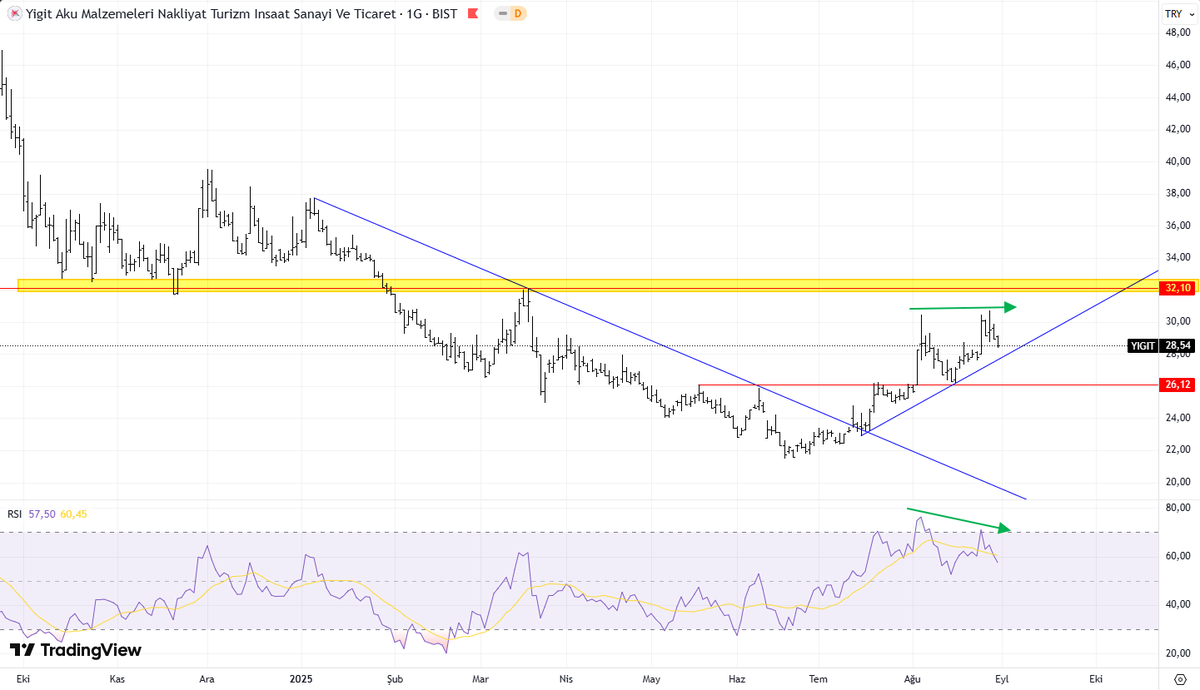Click the RSI average value 60,45

(74, 514)
